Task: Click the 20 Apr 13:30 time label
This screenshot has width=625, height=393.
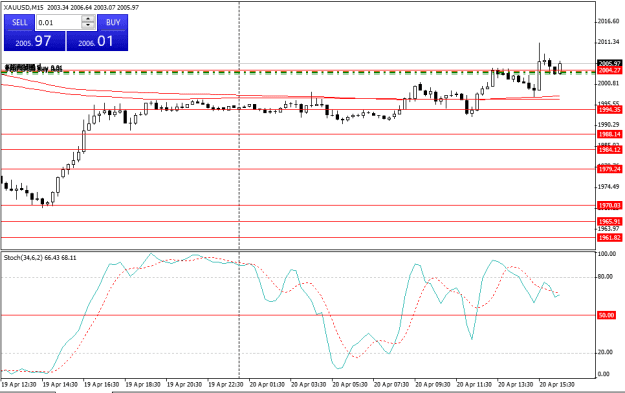Action: pyautogui.click(x=516, y=385)
